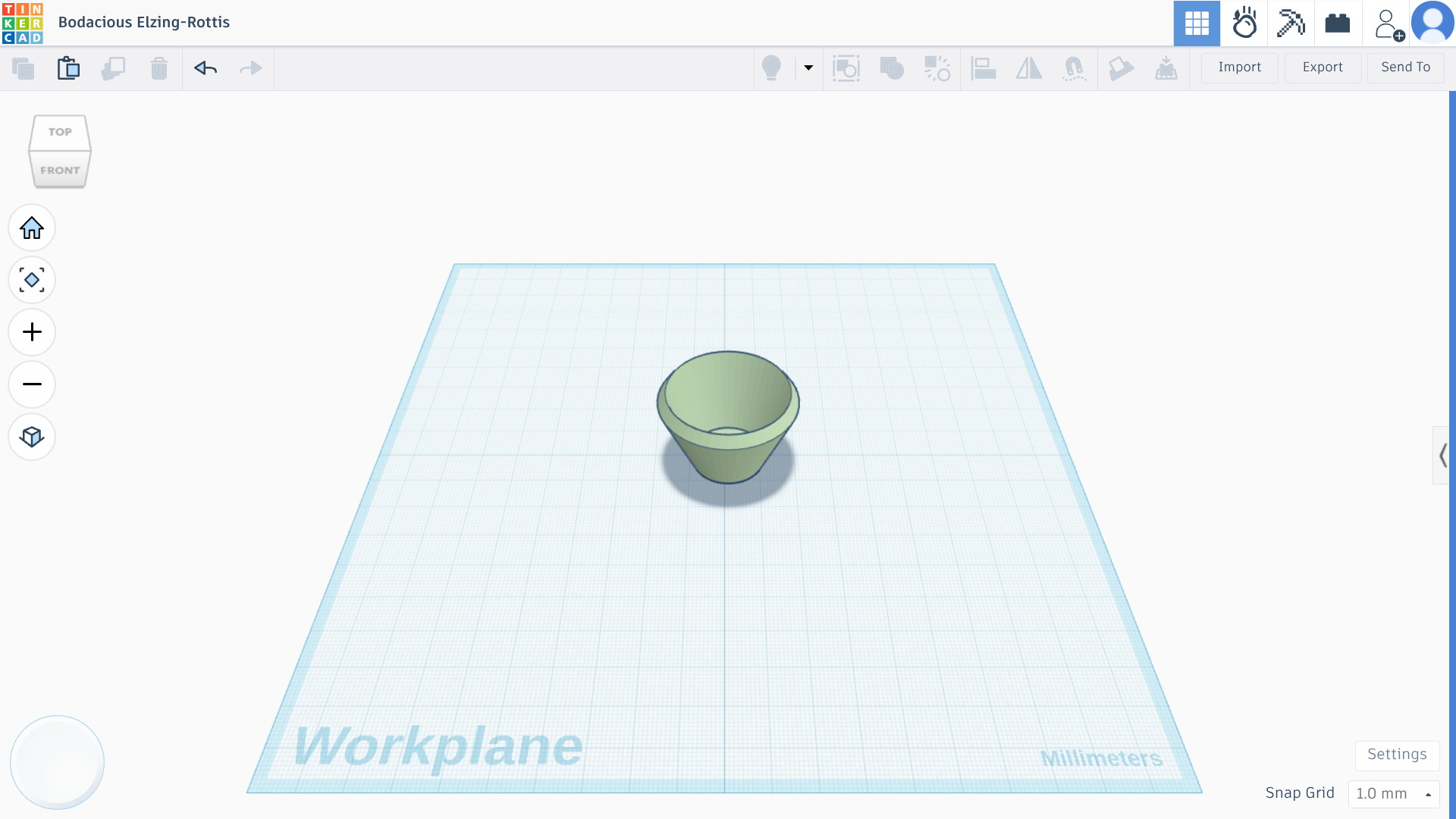Zoom out with the minus icon
This screenshot has width=1456, height=819.
[32, 384]
